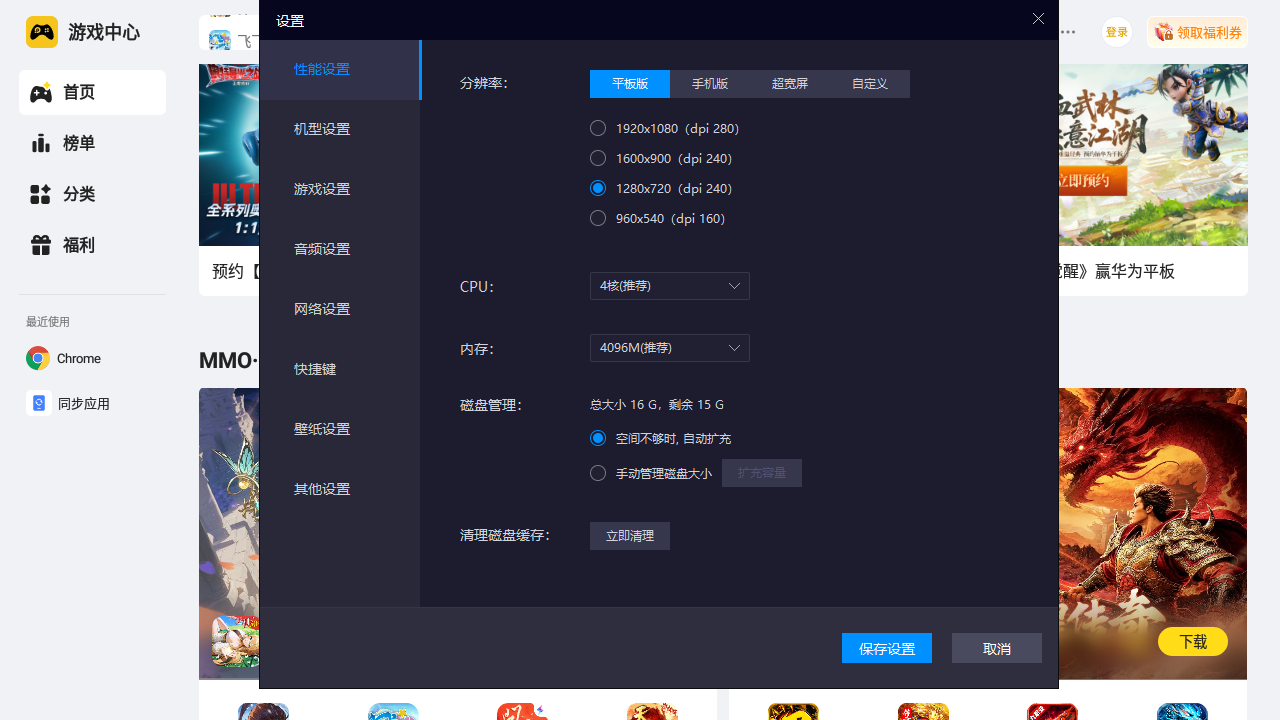Select 手机版 resolution mode

(x=710, y=84)
